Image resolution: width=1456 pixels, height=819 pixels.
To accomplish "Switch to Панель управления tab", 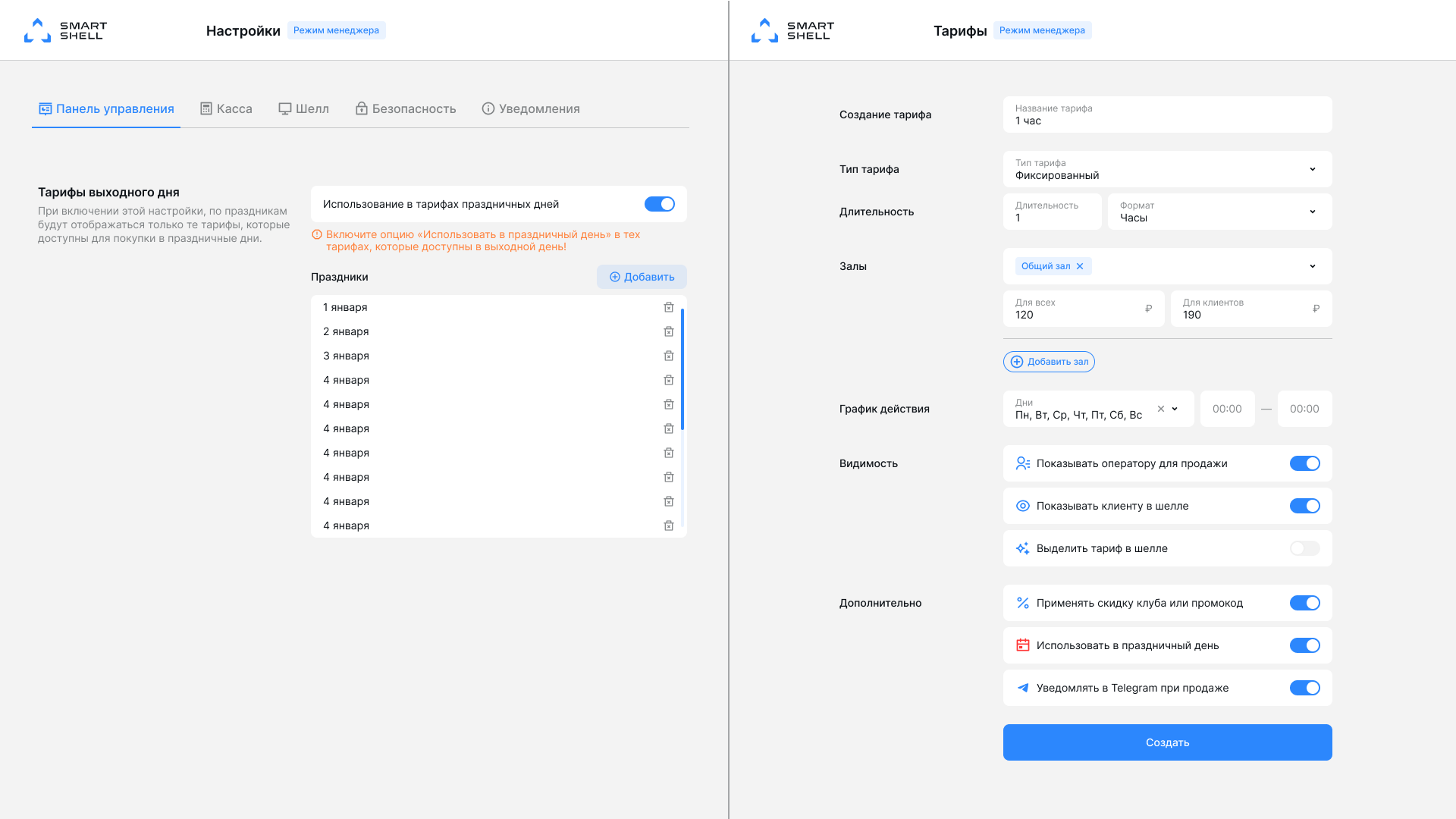I will tap(106, 108).
